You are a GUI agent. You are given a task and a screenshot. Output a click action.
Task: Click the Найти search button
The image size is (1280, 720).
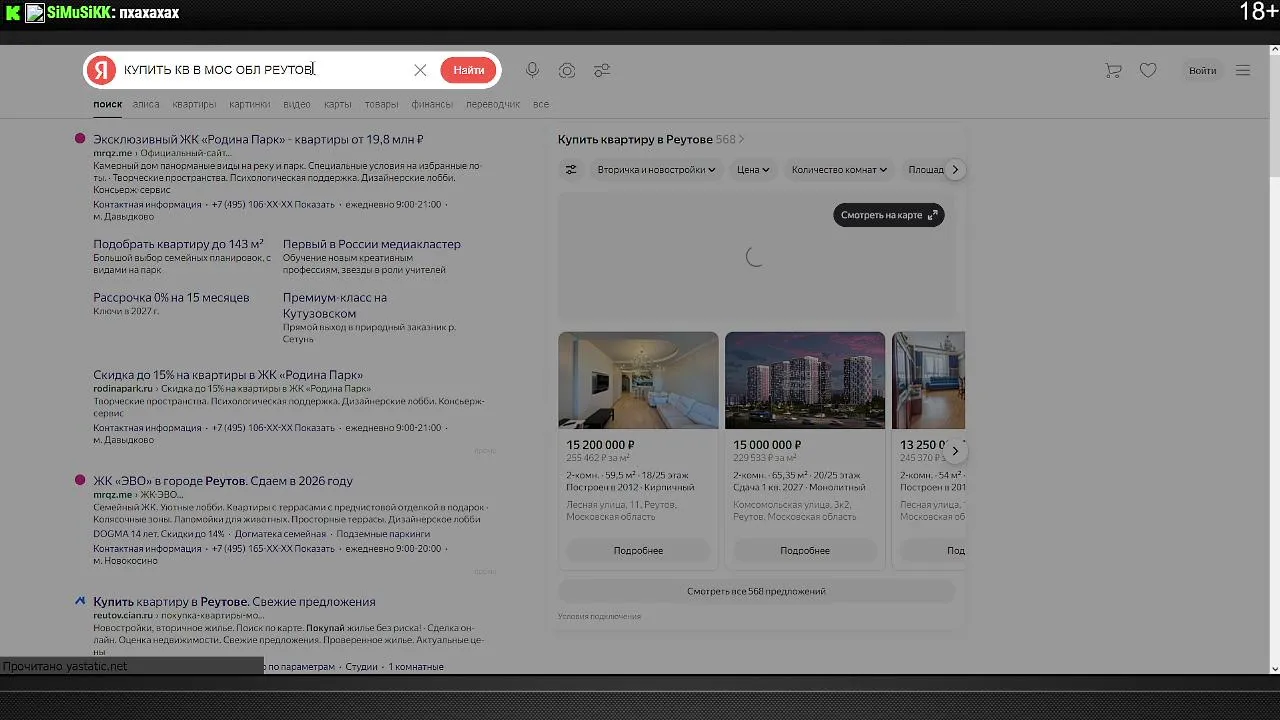click(468, 70)
